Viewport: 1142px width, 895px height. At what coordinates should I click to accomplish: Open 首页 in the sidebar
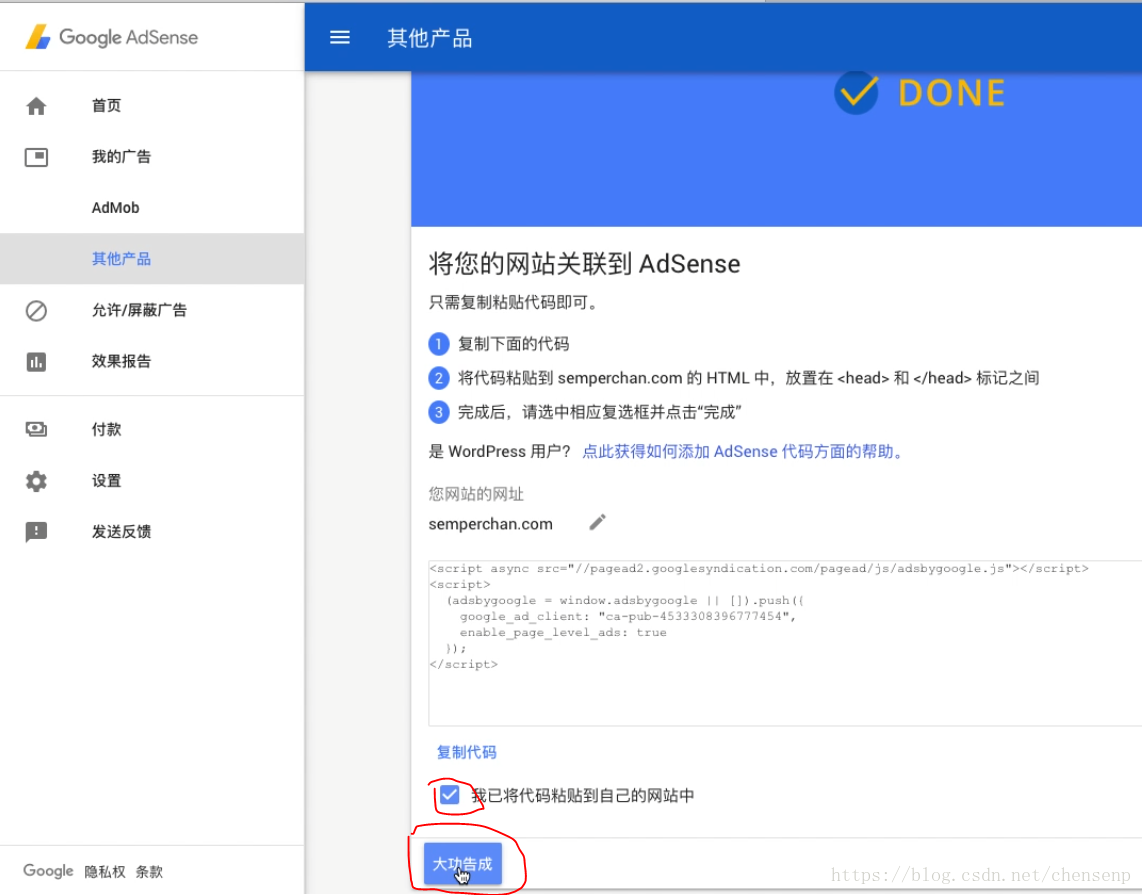[x=152, y=106]
